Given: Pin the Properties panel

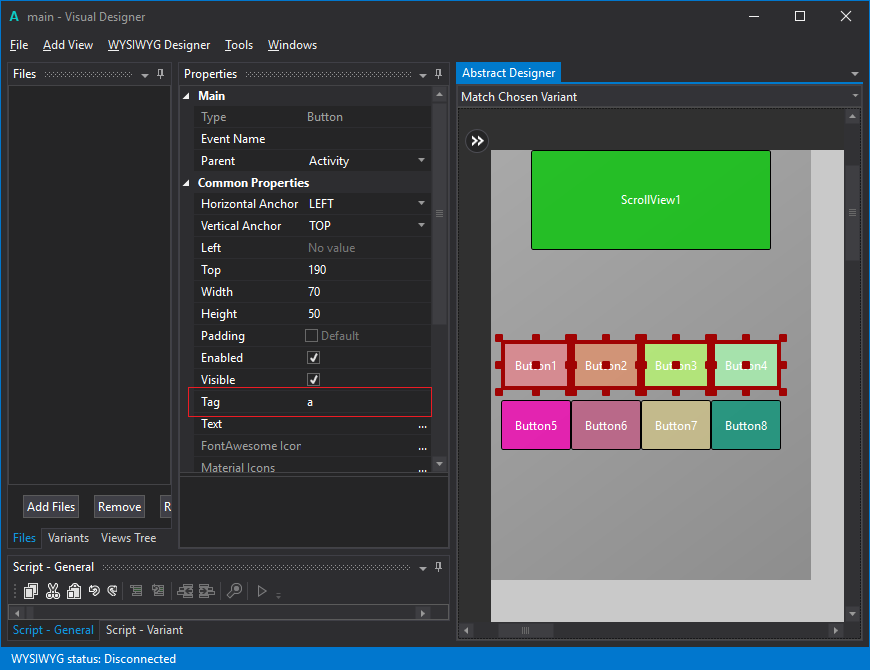Looking at the screenshot, I should point(438,74).
